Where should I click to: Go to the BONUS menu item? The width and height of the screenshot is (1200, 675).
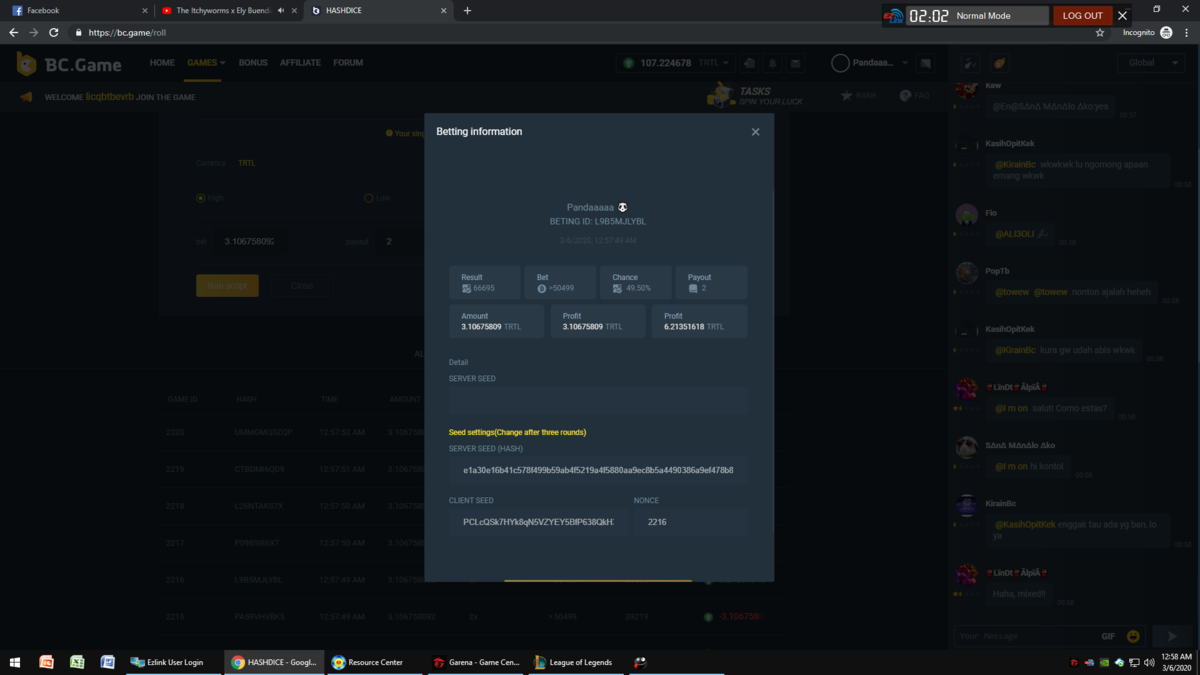(253, 63)
